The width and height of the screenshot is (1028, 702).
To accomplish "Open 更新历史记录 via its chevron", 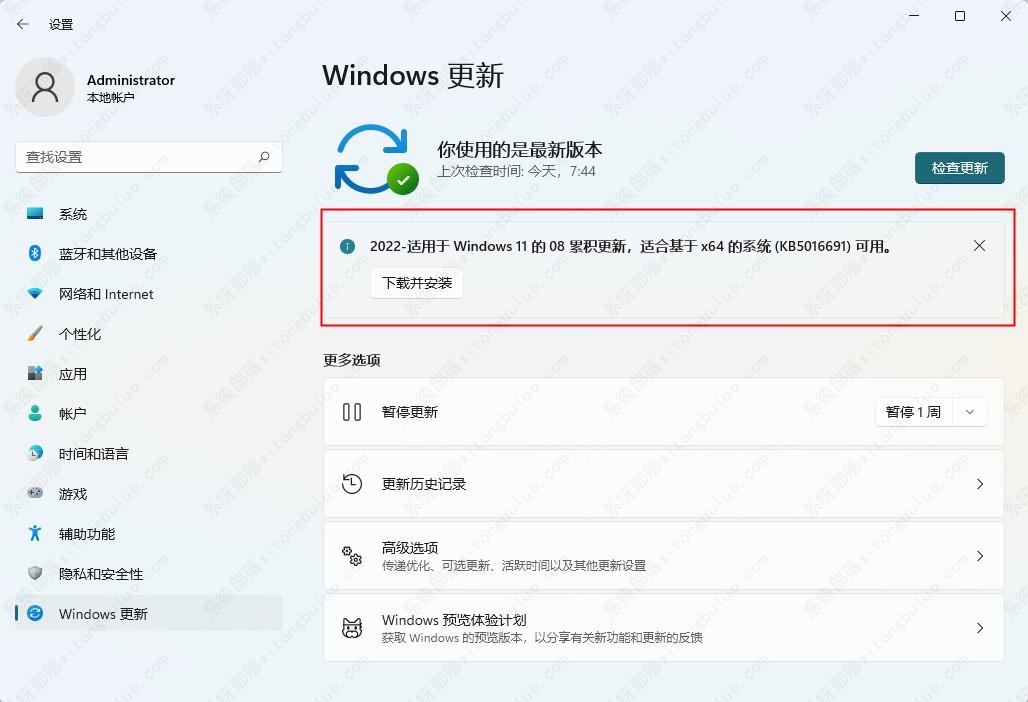I will pyautogui.click(x=979, y=483).
